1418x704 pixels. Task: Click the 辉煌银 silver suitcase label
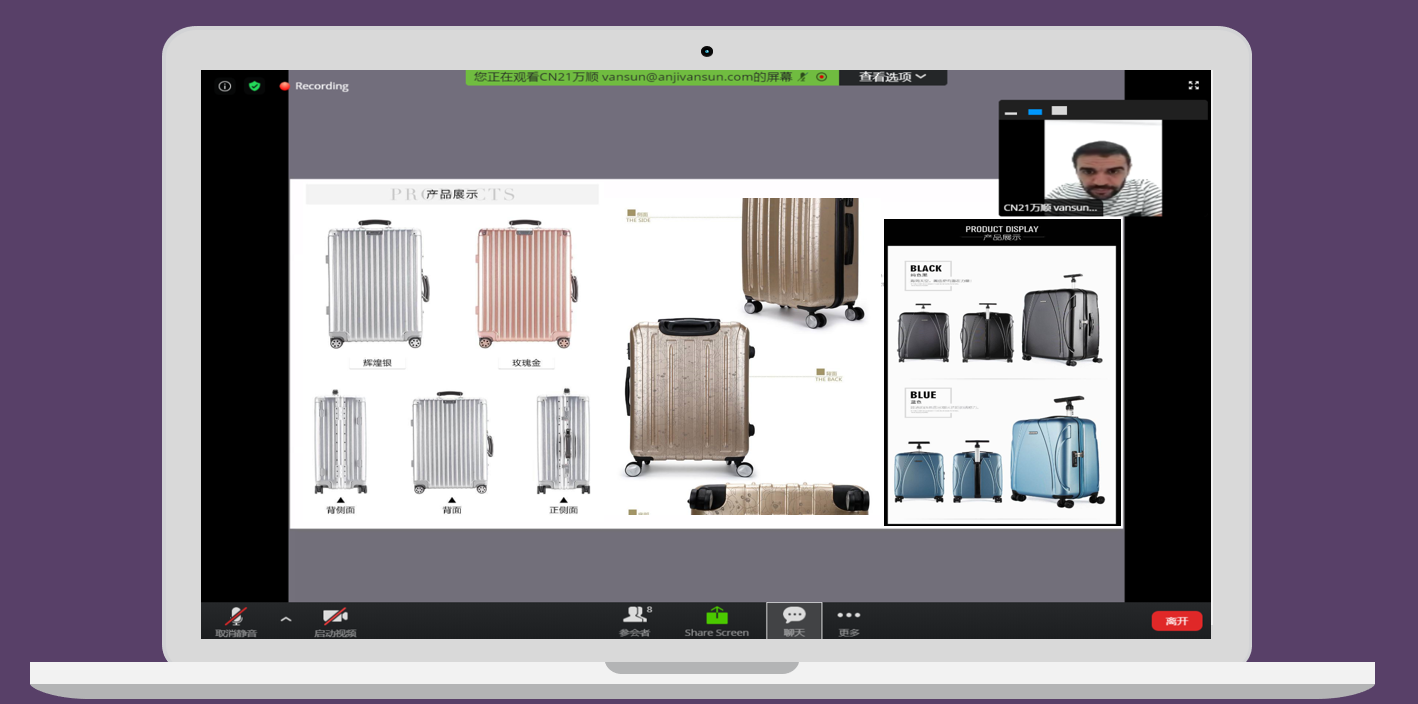coord(376,363)
